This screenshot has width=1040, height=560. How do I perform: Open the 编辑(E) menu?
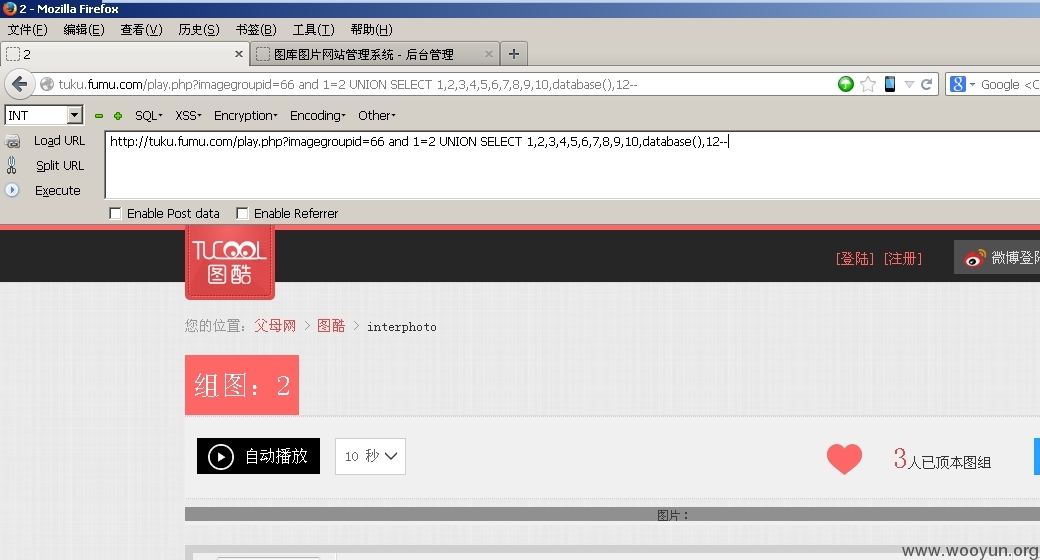[x=84, y=30]
